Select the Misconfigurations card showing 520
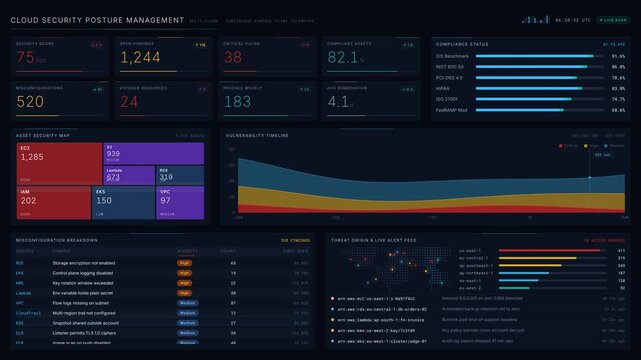 coord(60,101)
